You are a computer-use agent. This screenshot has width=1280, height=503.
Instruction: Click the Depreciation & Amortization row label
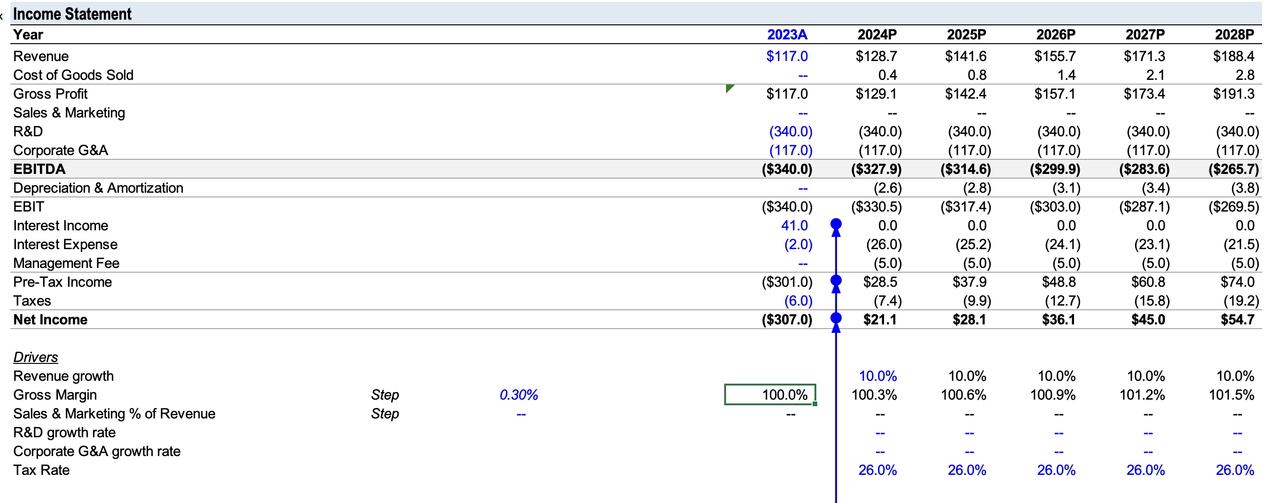click(x=98, y=188)
